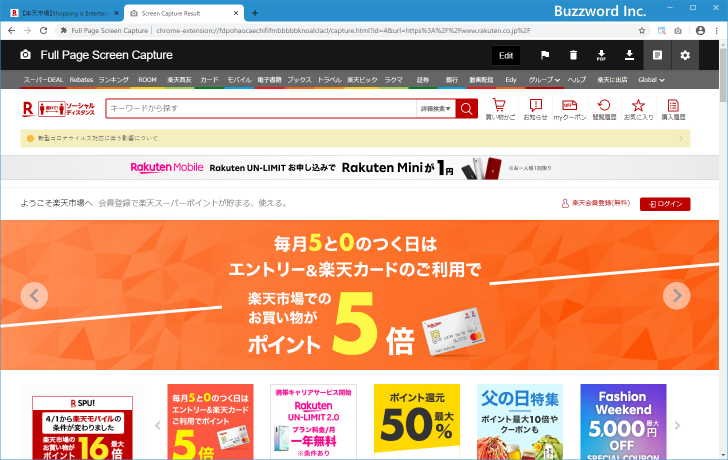This screenshot has height=460, width=728.
Task: Open the お気に入り favorites star icon
Action: tap(638, 110)
